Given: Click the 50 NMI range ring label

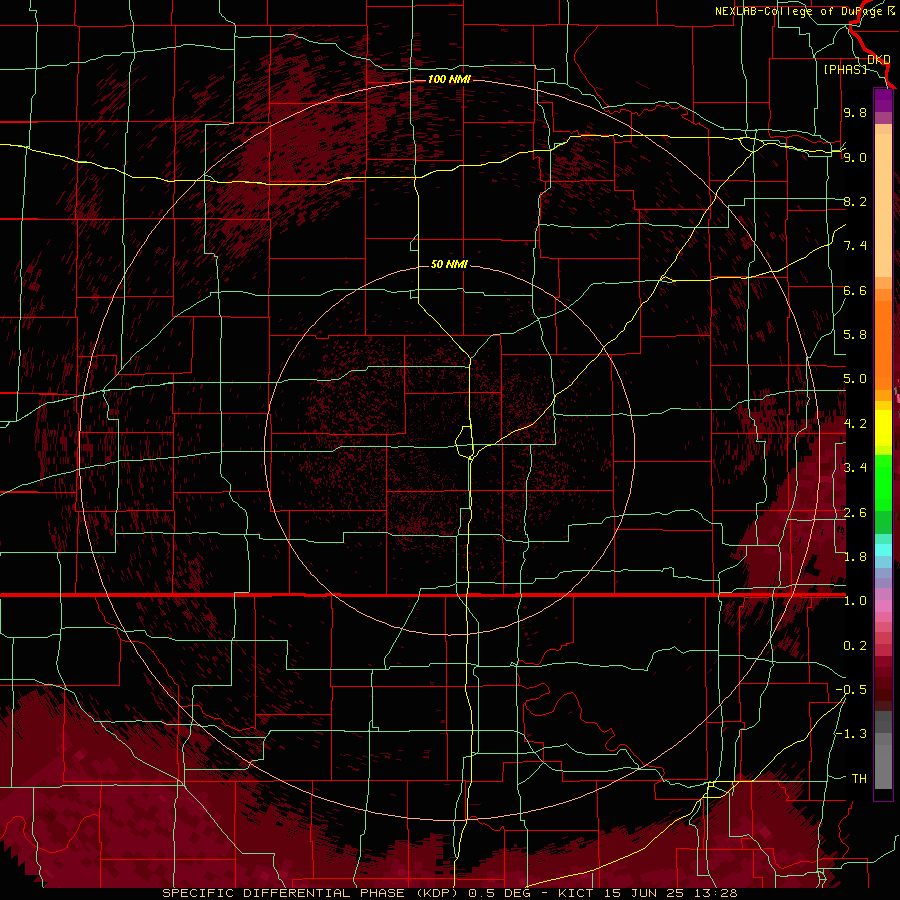Looking at the screenshot, I should click(449, 264).
